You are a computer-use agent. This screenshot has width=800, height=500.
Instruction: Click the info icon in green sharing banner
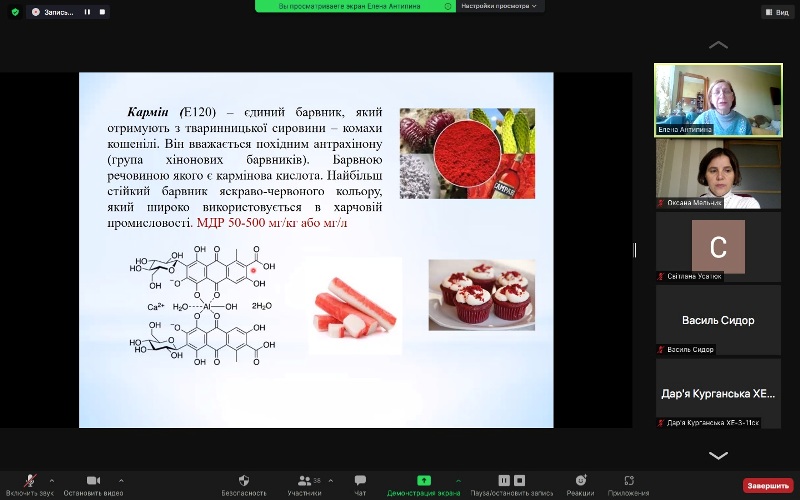tap(447, 6)
